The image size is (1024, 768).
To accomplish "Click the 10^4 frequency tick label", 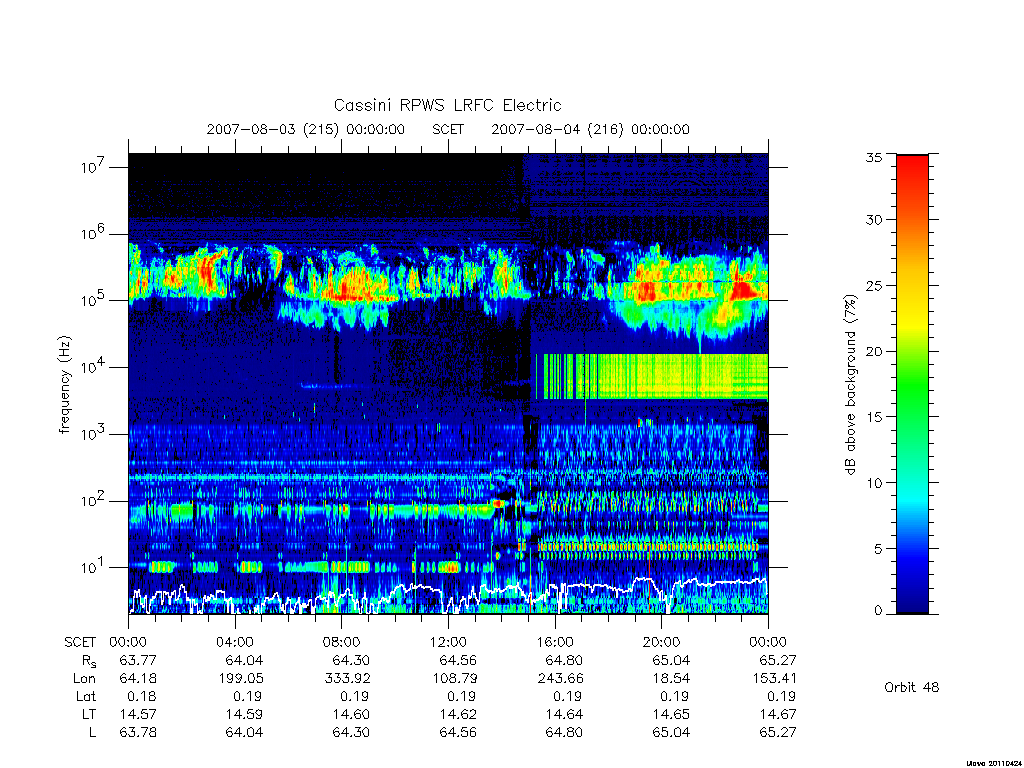I will click(x=93, y=367).
